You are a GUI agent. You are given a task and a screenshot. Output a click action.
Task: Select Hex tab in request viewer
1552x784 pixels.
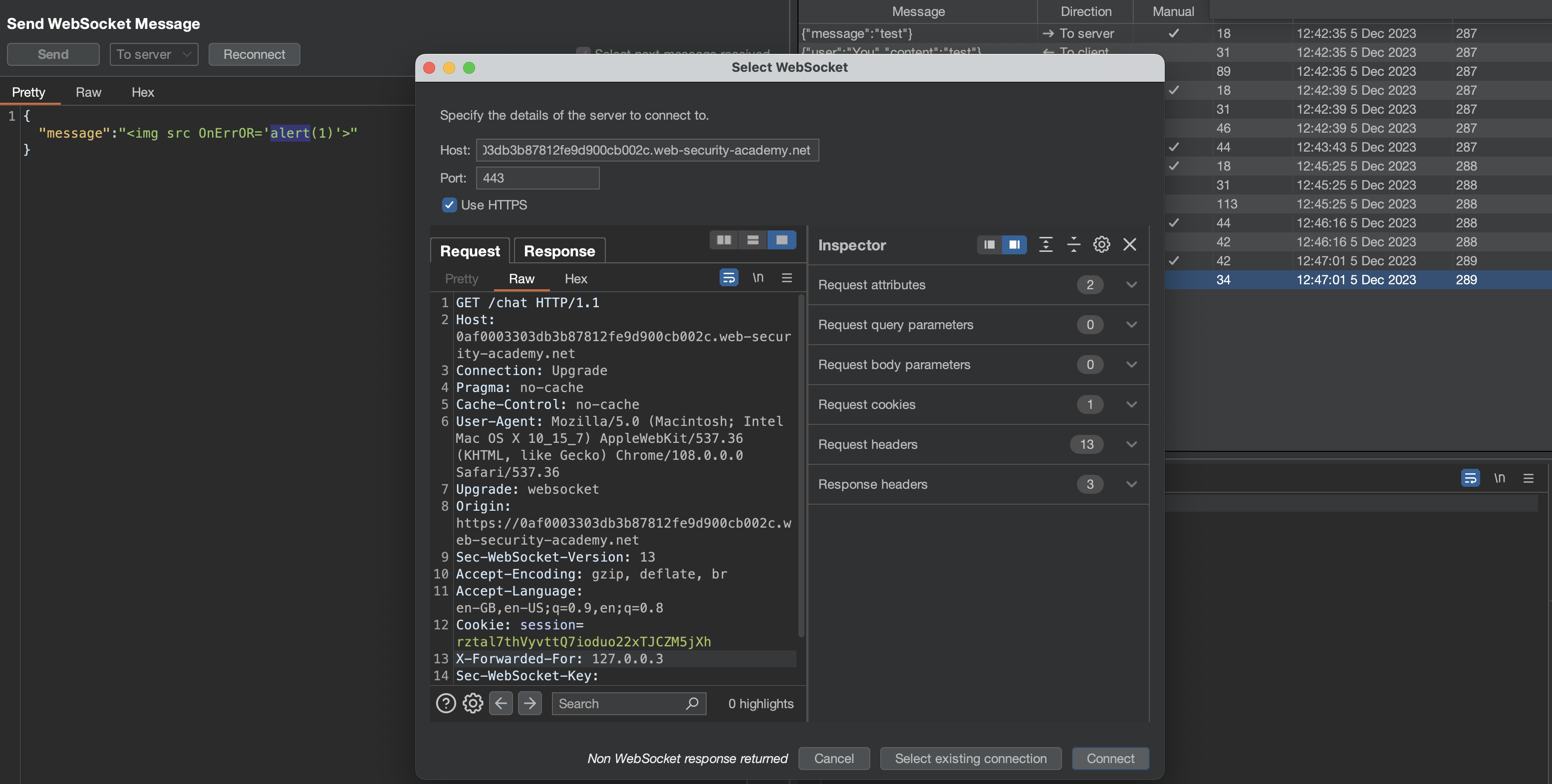tap(575, 279)
